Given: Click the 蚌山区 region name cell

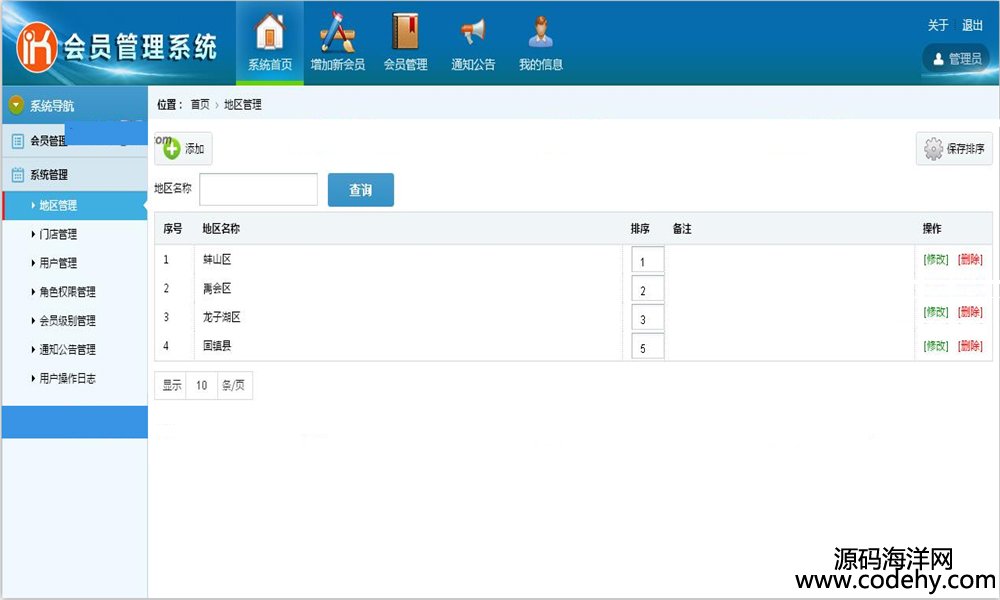Looking at the screenshot, I should pos(217,259).
